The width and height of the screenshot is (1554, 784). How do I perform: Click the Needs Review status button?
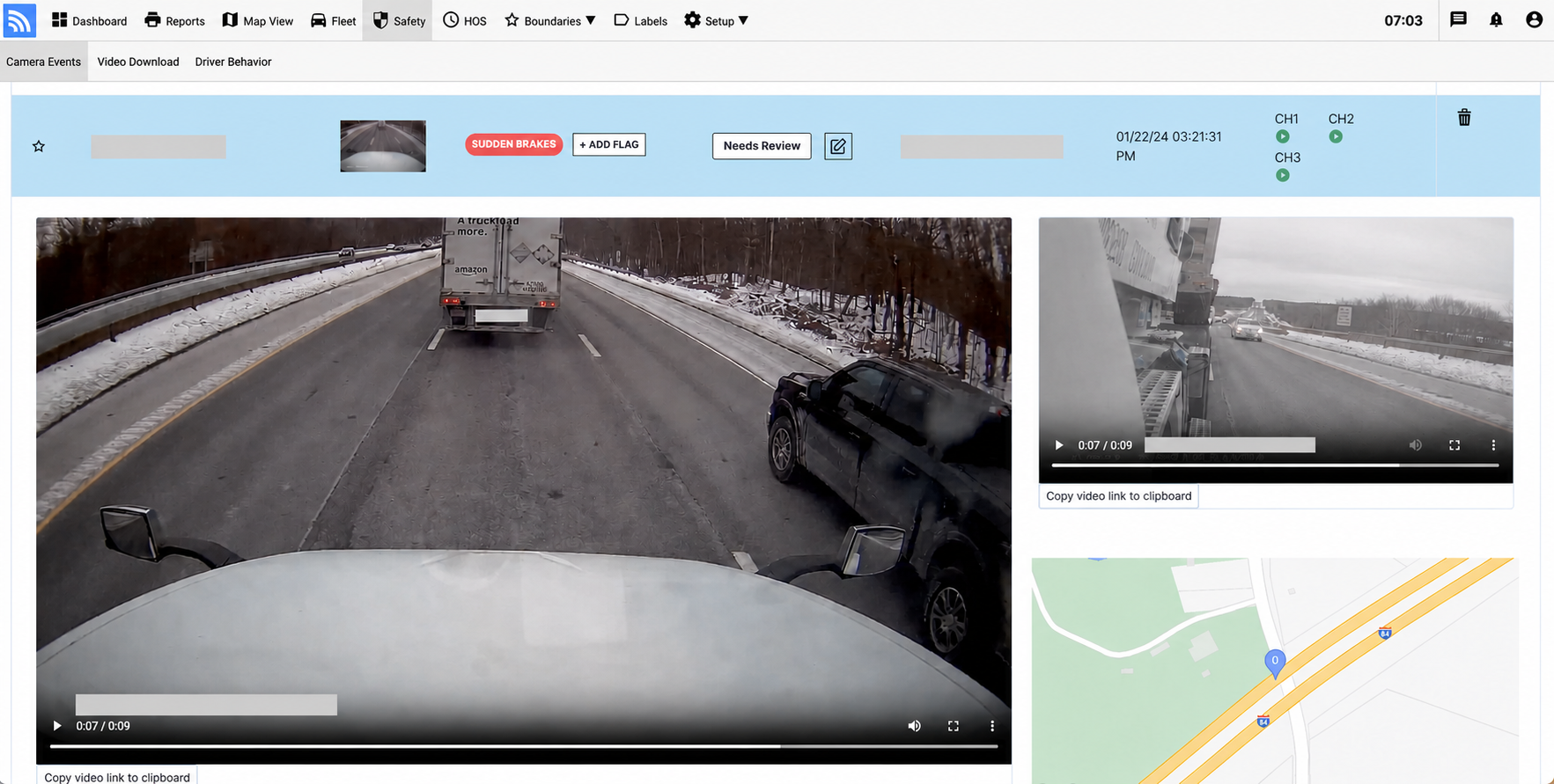tap(762, 146)
